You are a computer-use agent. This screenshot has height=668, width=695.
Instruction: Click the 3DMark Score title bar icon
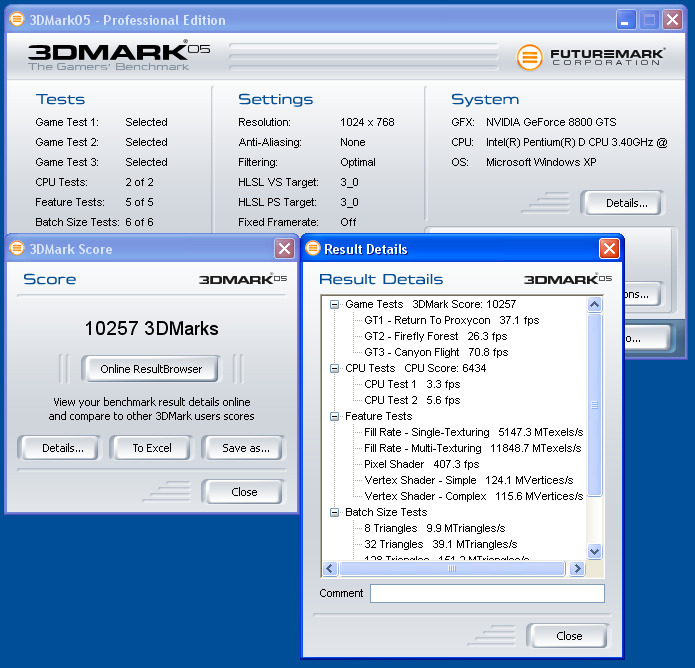[17, 248]
